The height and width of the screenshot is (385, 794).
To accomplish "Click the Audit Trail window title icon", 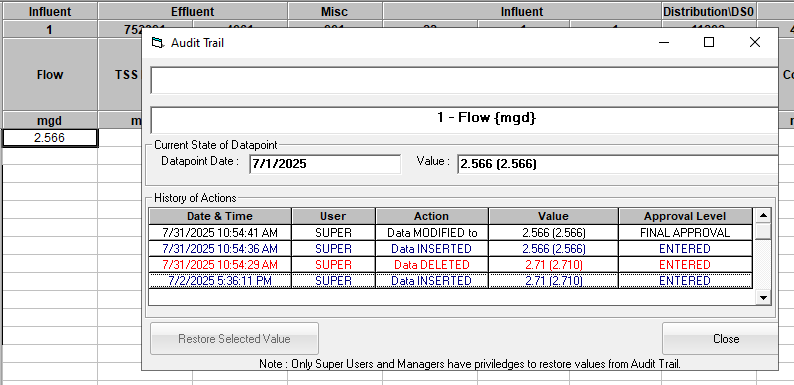I will coord(158,43).
